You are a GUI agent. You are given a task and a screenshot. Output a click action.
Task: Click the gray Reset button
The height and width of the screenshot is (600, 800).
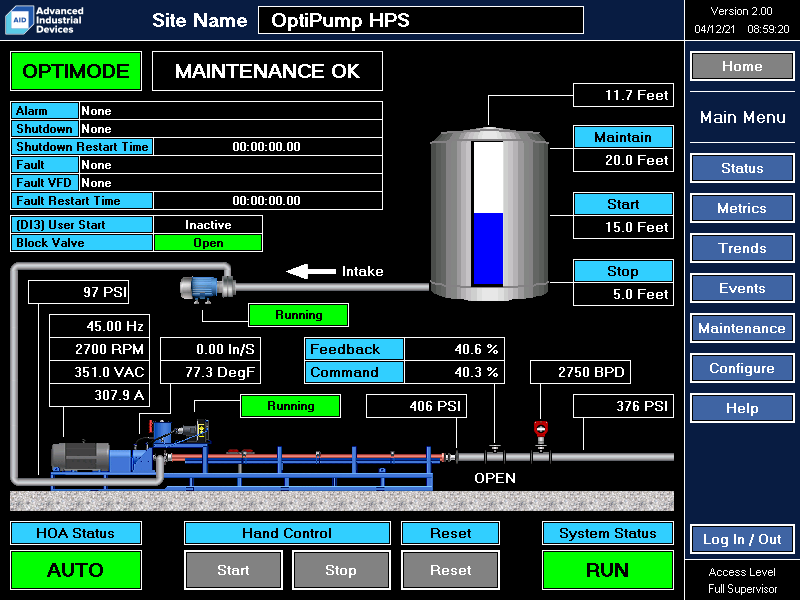coord(450,570)
